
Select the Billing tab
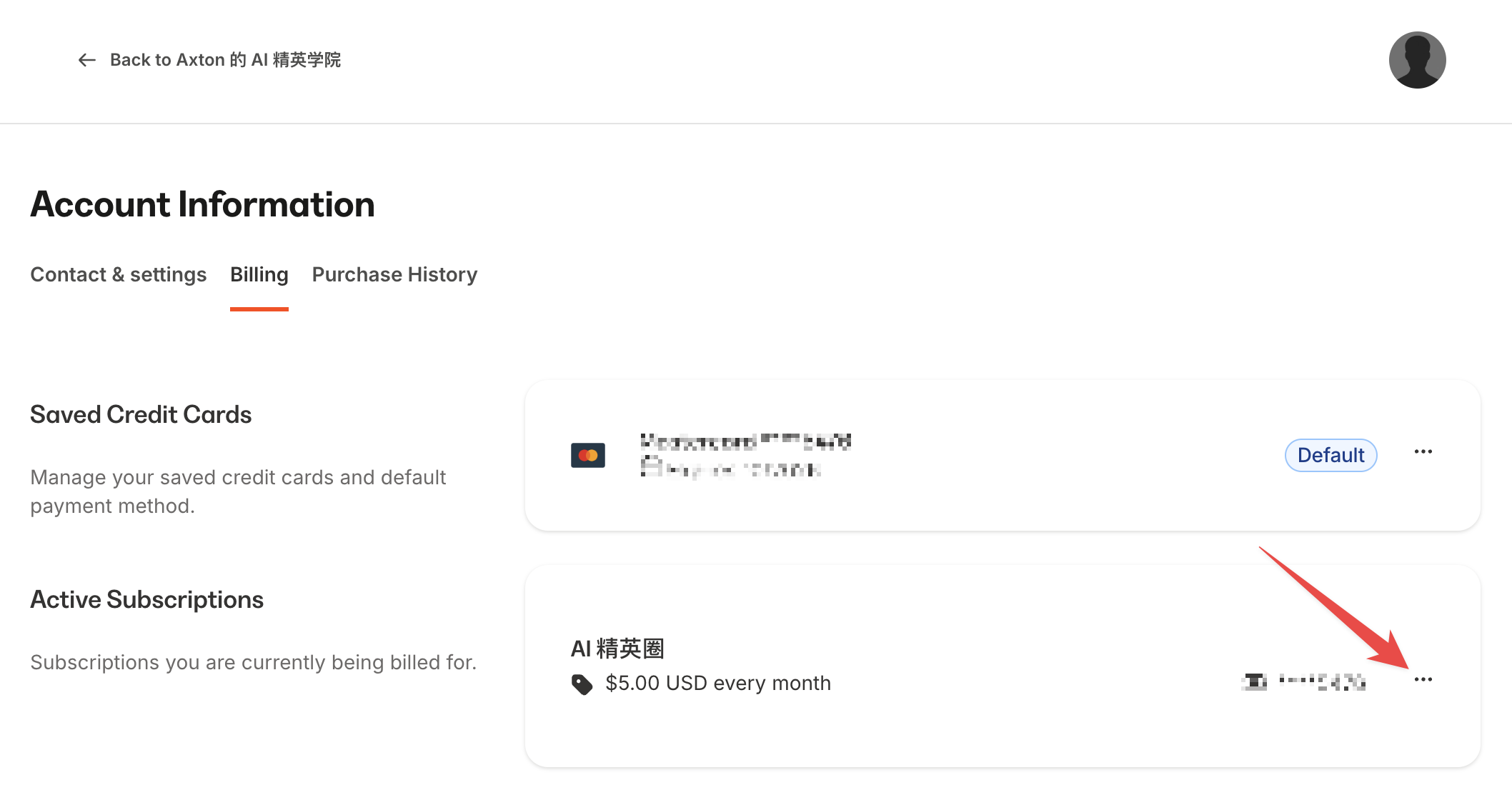pyautogui.click(x=259, y=275)
